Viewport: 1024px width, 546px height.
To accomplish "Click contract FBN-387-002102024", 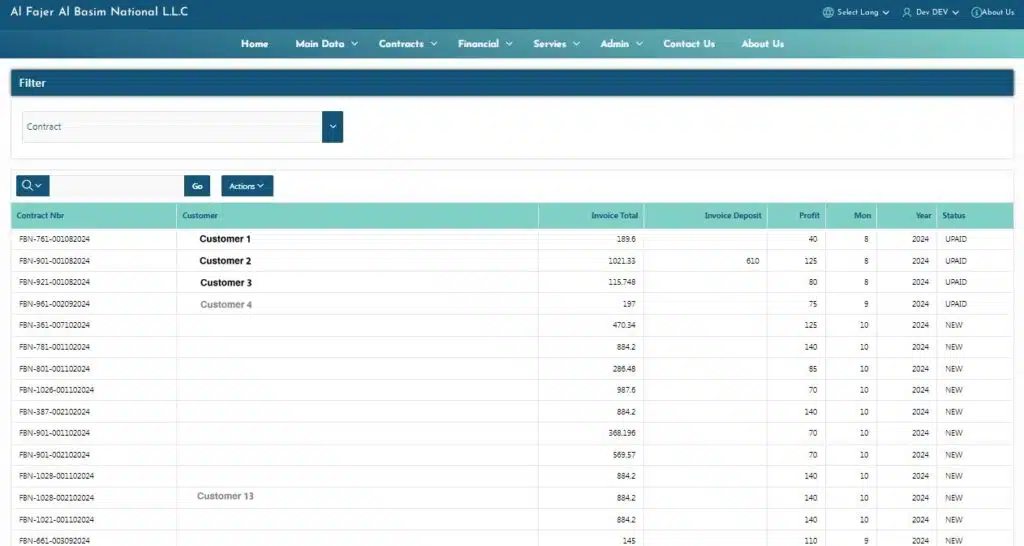I will tap(55, 411).
